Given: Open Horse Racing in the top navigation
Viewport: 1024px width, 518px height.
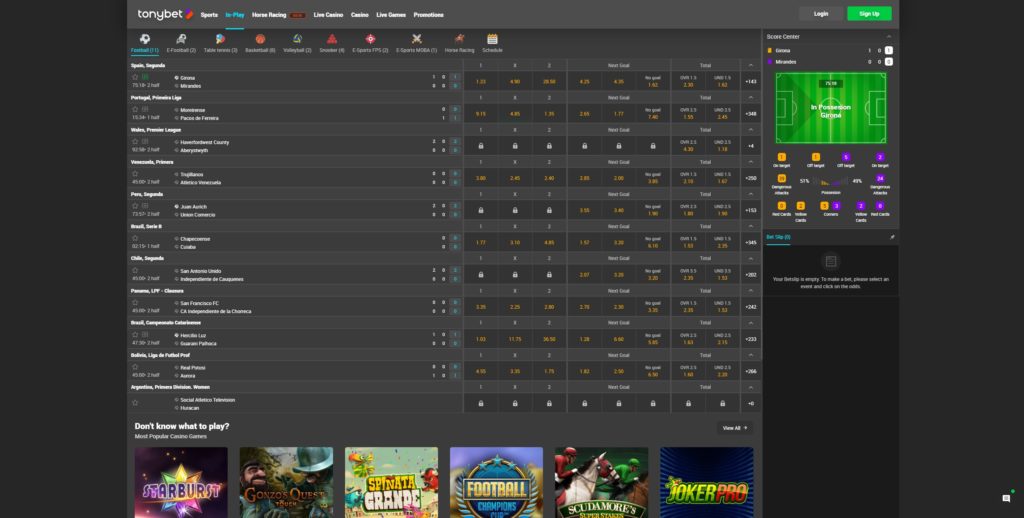Looking at the screenshot, I should click(x=269, y=14).
